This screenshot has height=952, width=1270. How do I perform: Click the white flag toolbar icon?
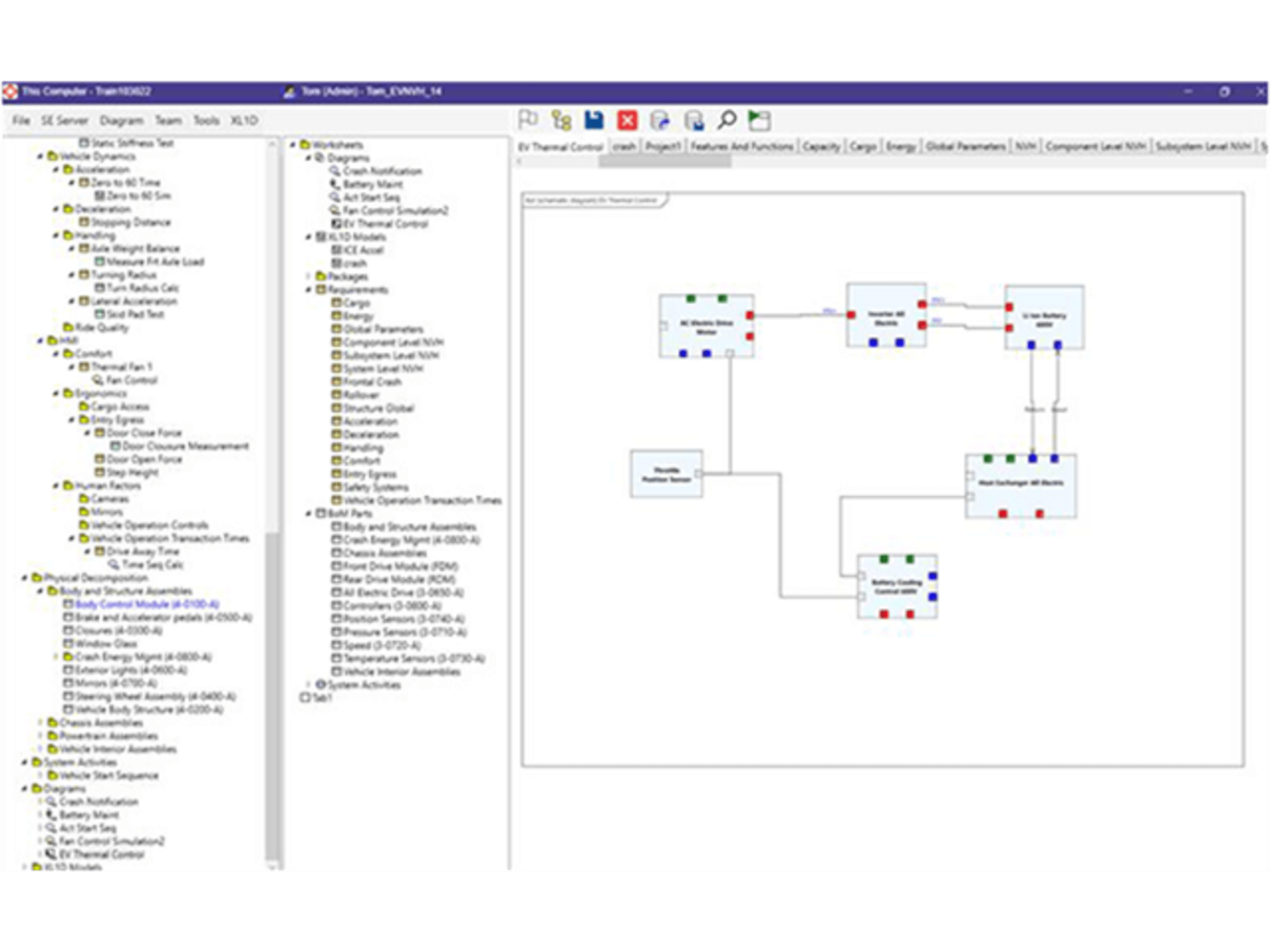pos(528,120)
